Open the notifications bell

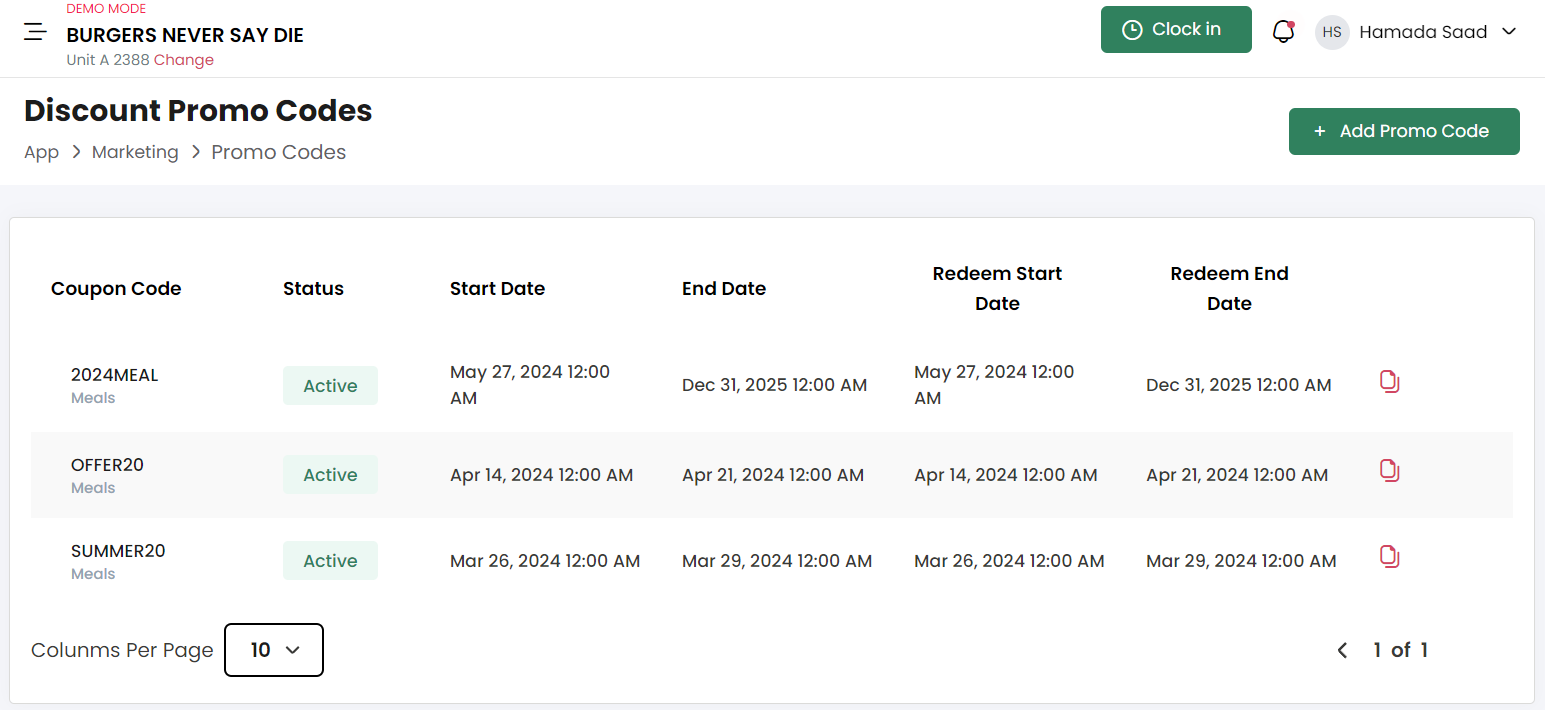click(x=1283, y=31)
